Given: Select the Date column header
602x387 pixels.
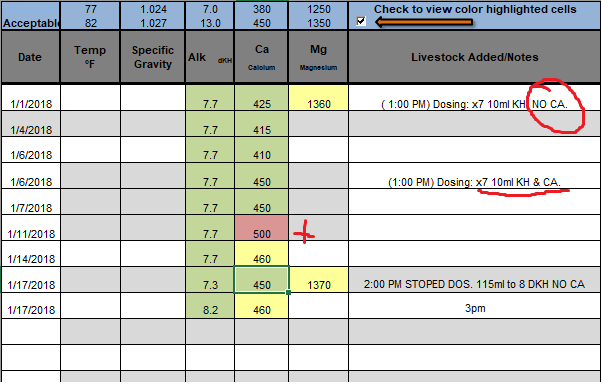Looking at the screenshot, I should (30, 57).
